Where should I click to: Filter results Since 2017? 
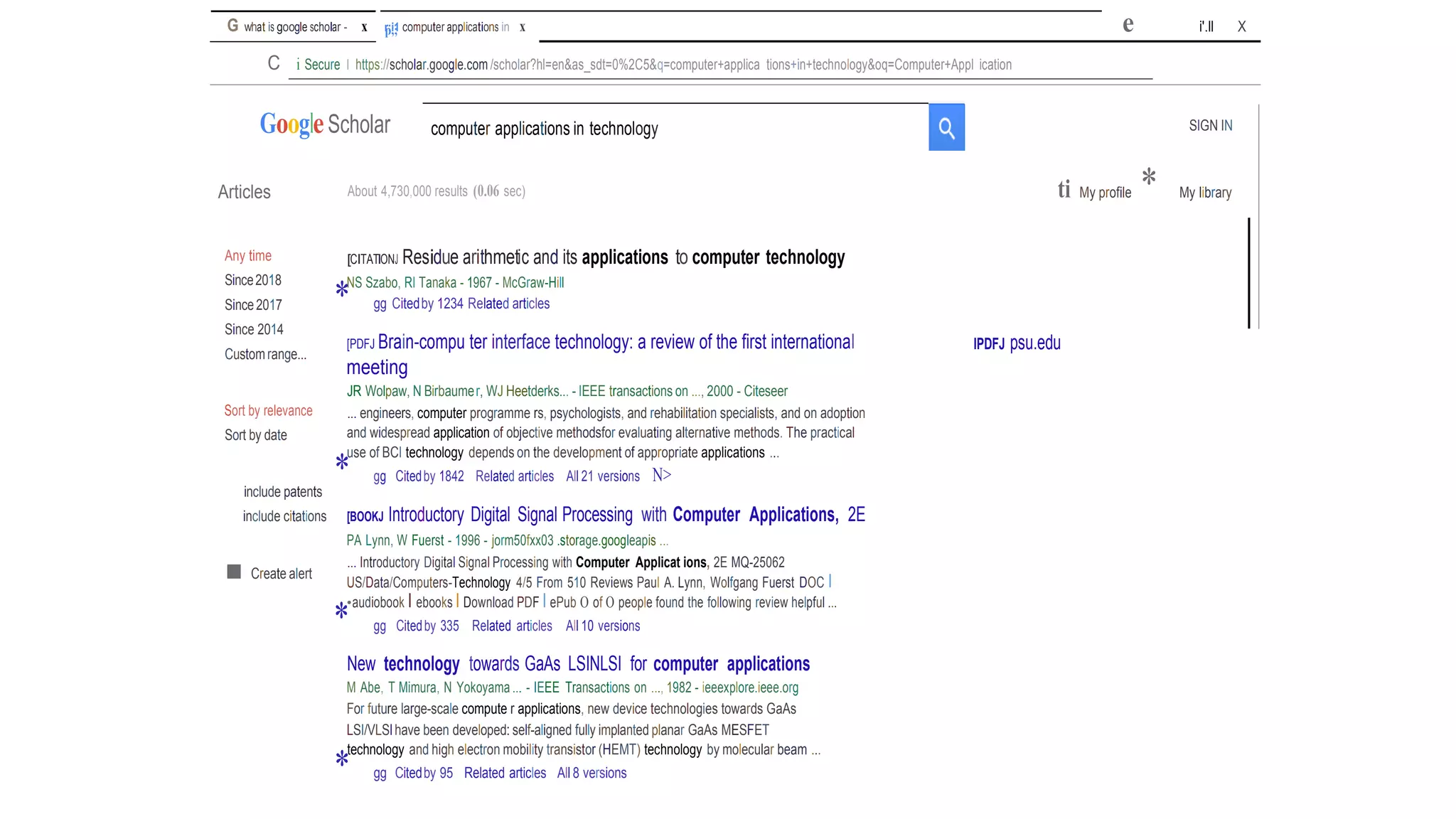[253, 305]
